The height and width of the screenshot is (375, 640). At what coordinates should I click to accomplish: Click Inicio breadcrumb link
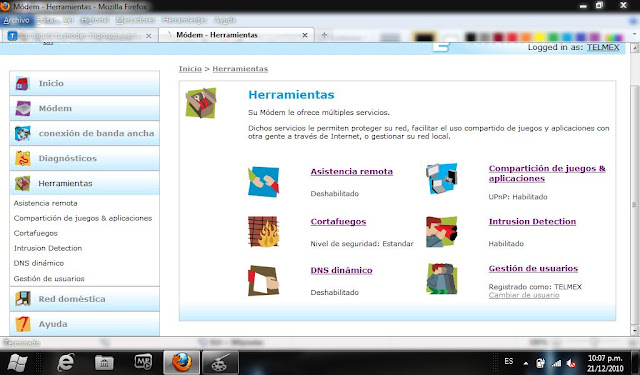click(x=190, y=69)
